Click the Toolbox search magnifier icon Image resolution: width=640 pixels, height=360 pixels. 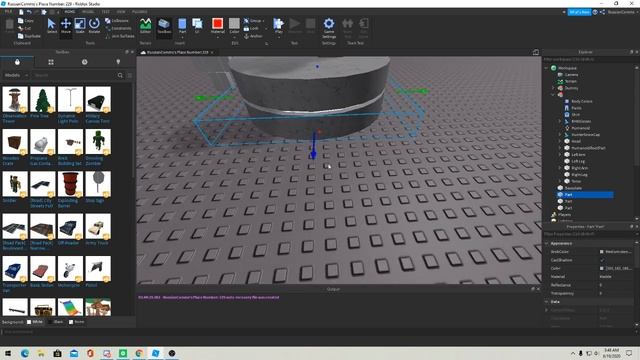pos(120,75)
